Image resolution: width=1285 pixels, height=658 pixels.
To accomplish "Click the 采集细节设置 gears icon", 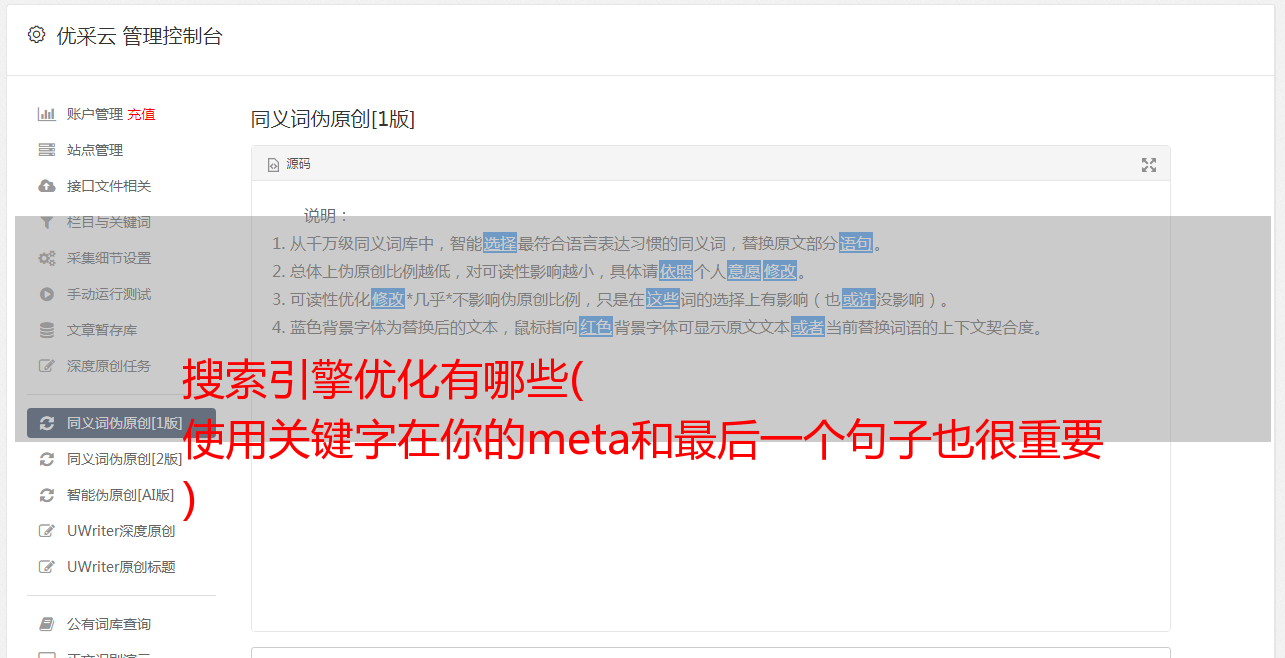I will coord(46,258).
